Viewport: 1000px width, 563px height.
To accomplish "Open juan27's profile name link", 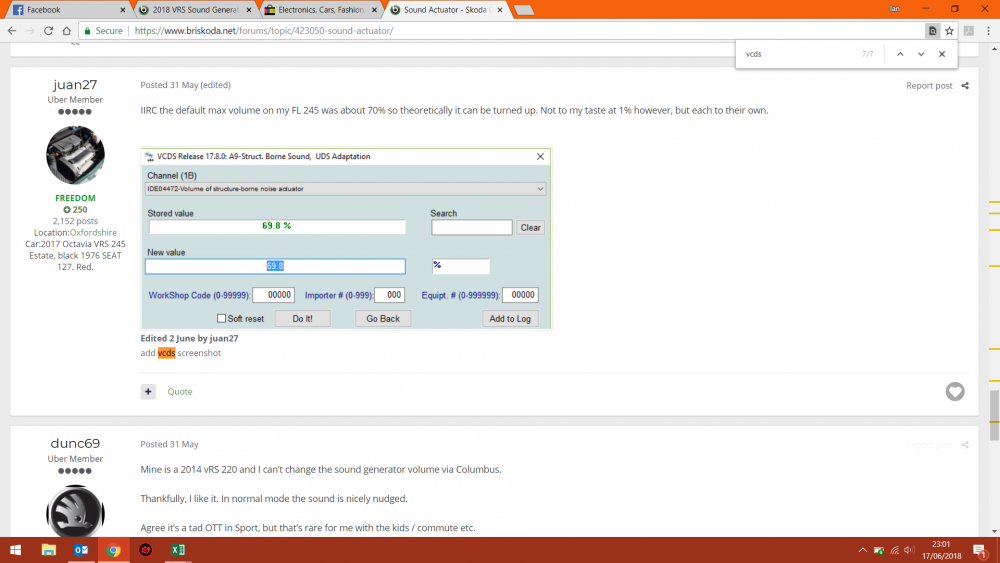I will [x=75, y=85].
